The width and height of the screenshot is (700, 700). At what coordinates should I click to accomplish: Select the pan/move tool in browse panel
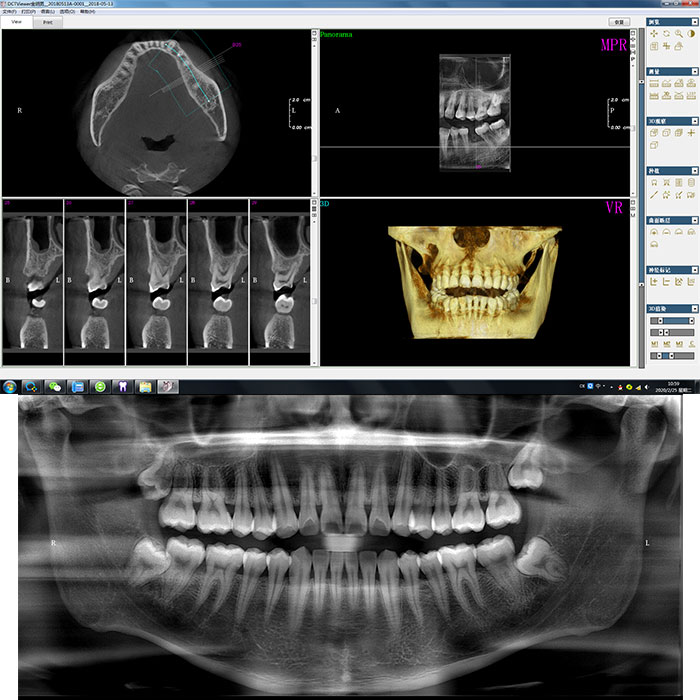(x=653, y=34)
